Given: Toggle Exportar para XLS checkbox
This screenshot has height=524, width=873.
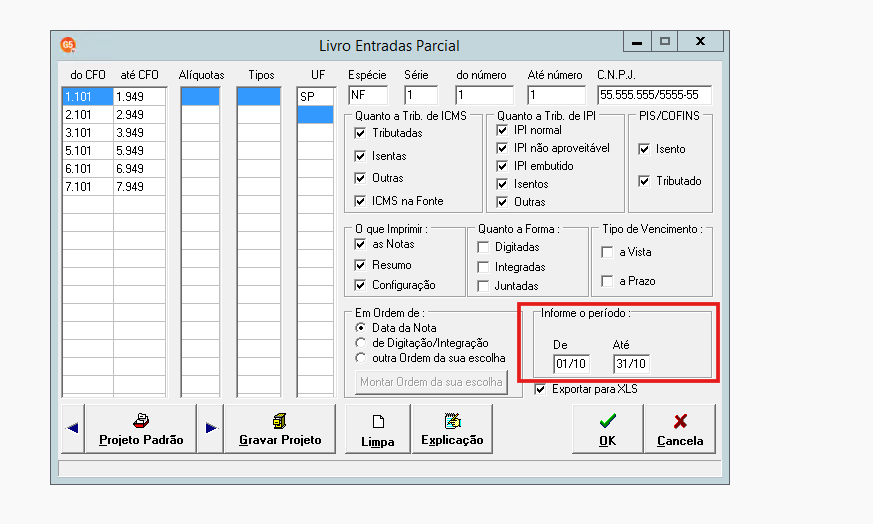Looking at the screenshot, I should point(540,389).
